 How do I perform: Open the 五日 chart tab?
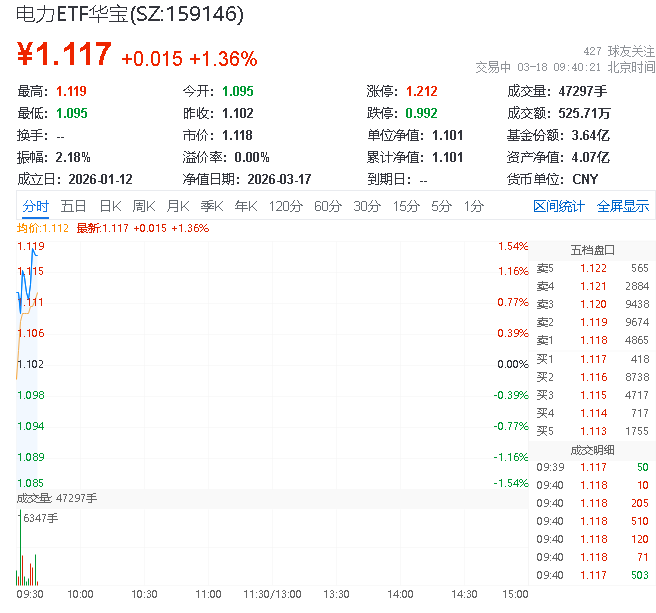pos(73,206)
